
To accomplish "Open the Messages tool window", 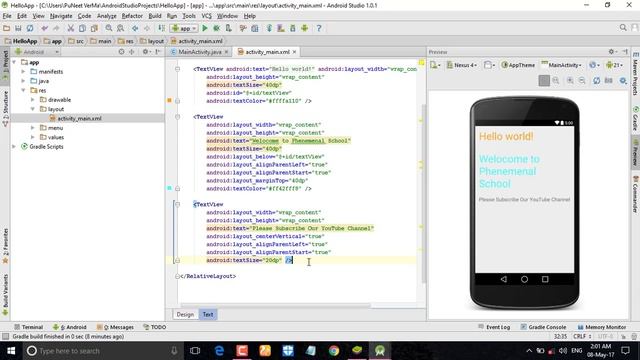I will (x=115, y=327).
